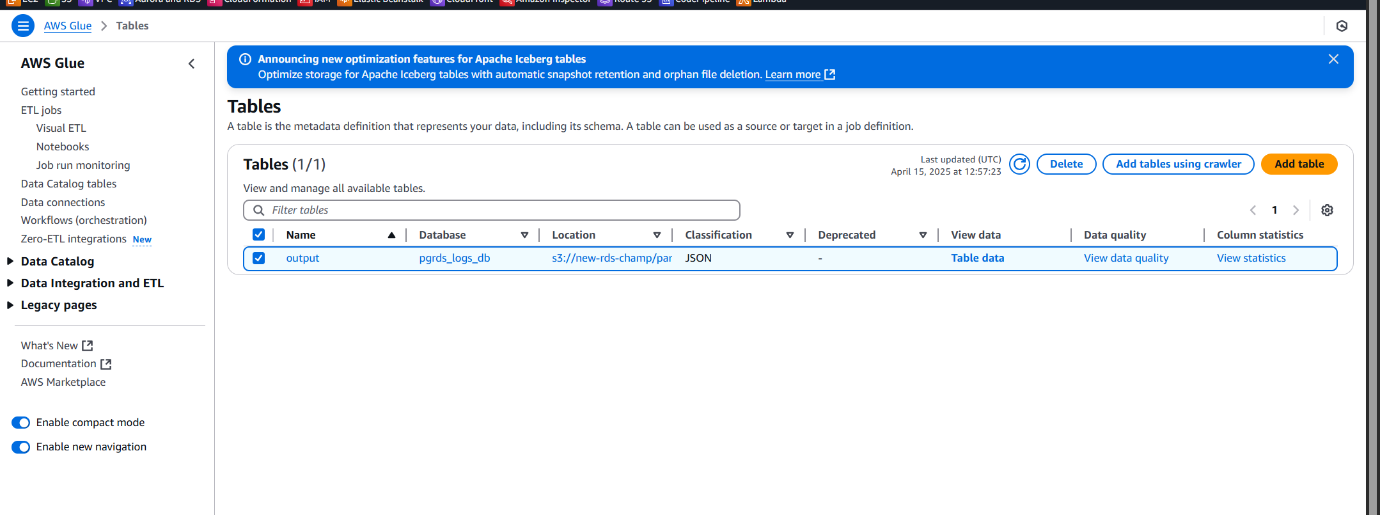This screenshot has width=1380, height=515.
Task: Click the JSON classification cell
Action: (x=698, y=258)
